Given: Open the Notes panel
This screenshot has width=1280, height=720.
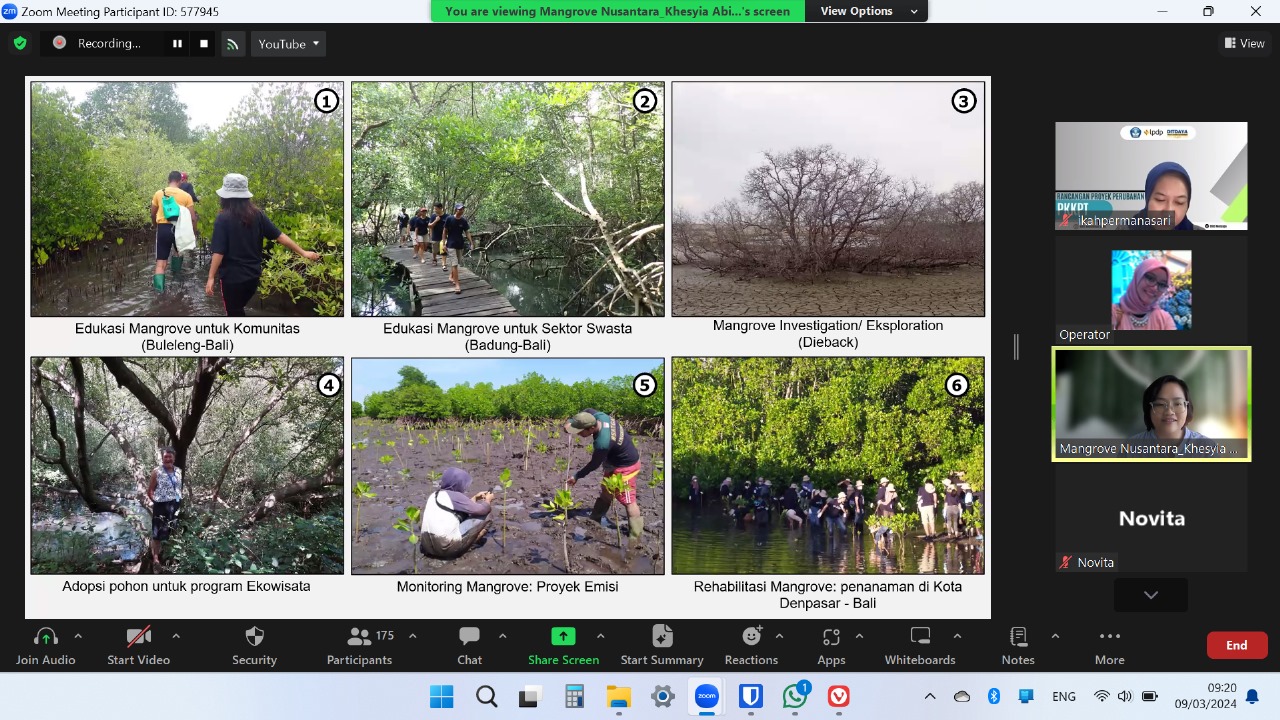Looking at the screenshot, I should tap(1018, 645).
